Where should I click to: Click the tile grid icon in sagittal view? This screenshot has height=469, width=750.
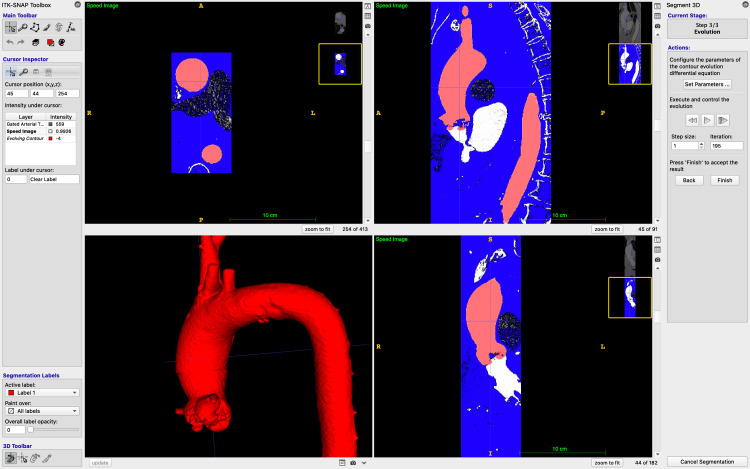658,16
